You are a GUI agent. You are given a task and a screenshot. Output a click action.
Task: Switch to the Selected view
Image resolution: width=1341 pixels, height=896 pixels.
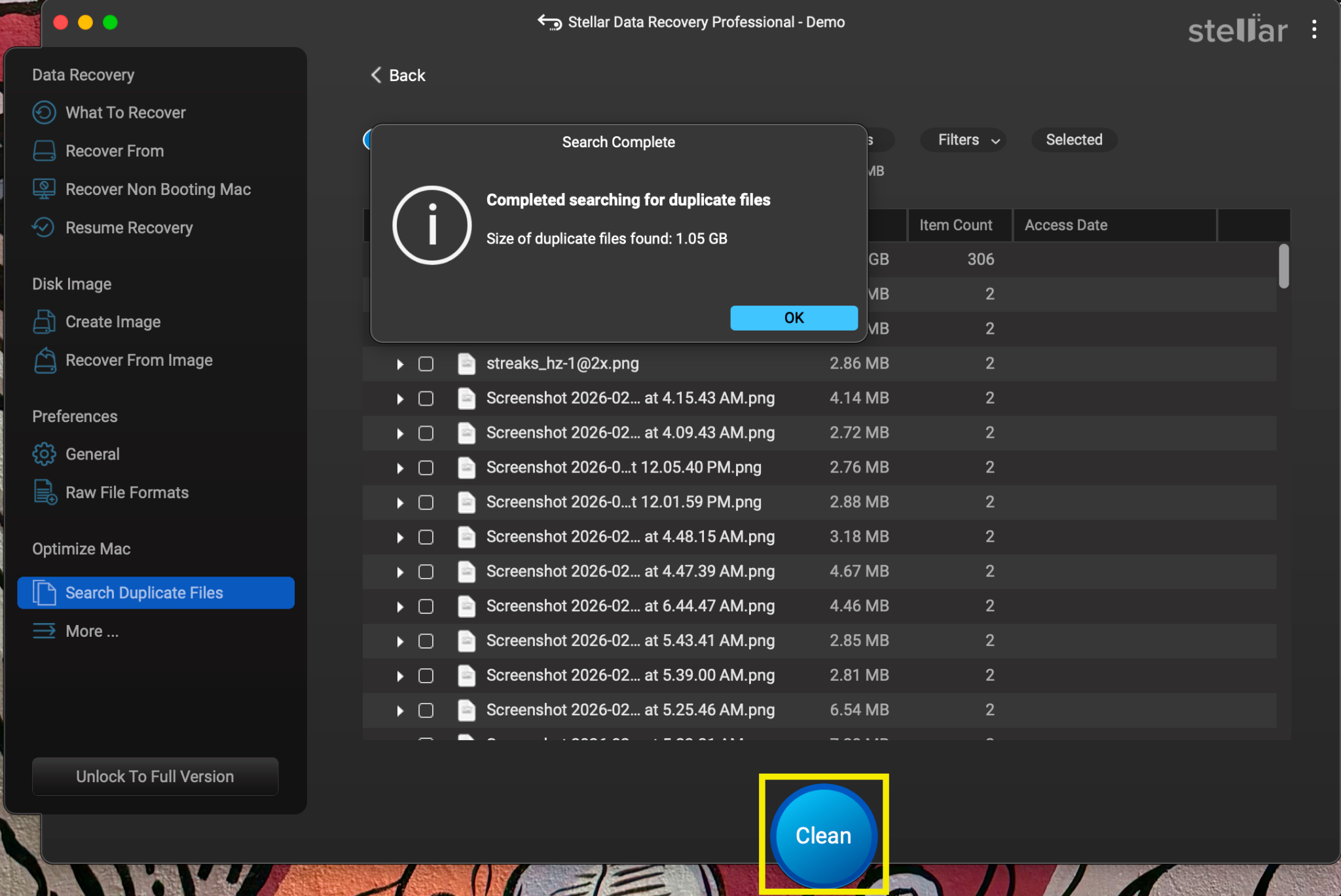click(1073, 139)
